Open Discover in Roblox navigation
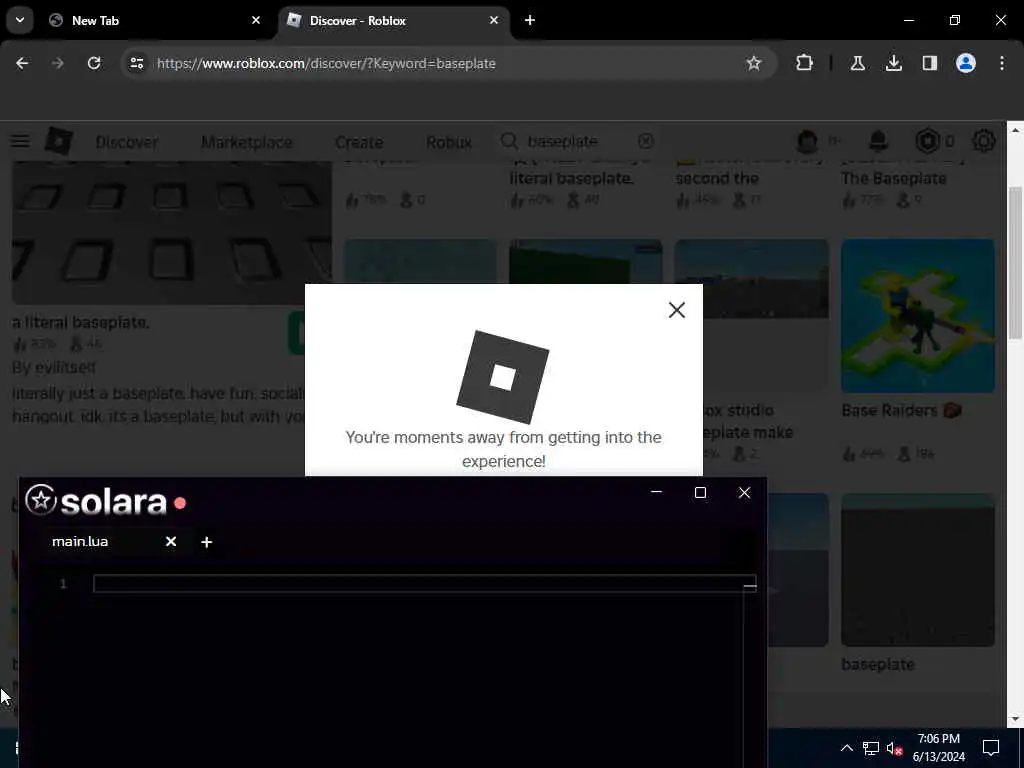Screen dimensions: 1024x768 tap(127, 142)
